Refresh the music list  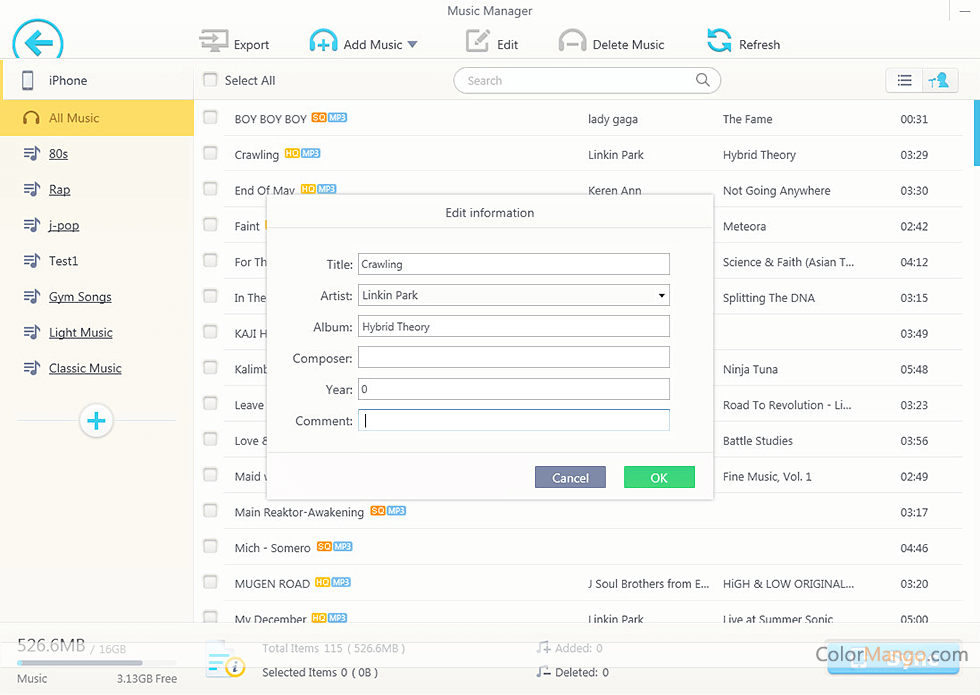pyautogui.click(x=719, y=41)
